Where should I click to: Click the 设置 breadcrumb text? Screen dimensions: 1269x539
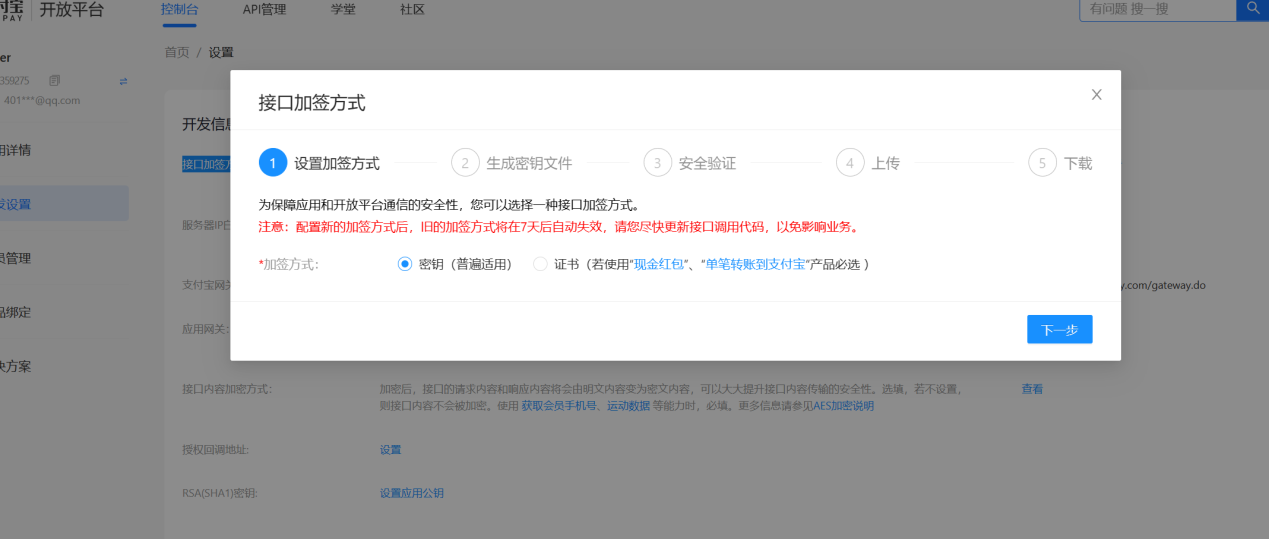pos(221,52)
